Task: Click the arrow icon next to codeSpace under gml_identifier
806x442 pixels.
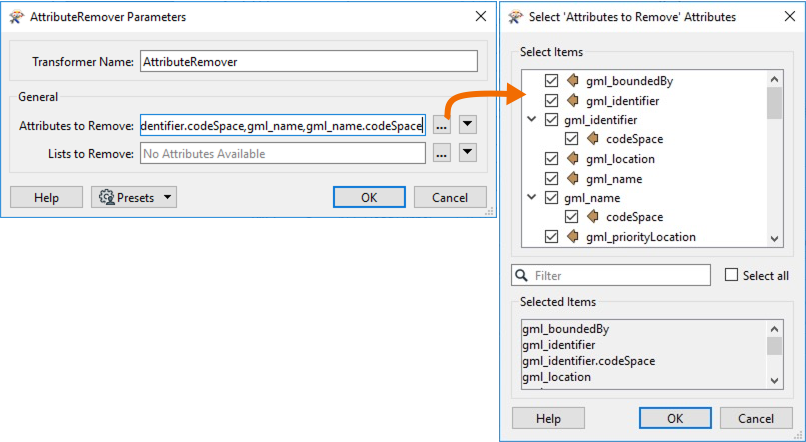Action: [x=593, y=139]
